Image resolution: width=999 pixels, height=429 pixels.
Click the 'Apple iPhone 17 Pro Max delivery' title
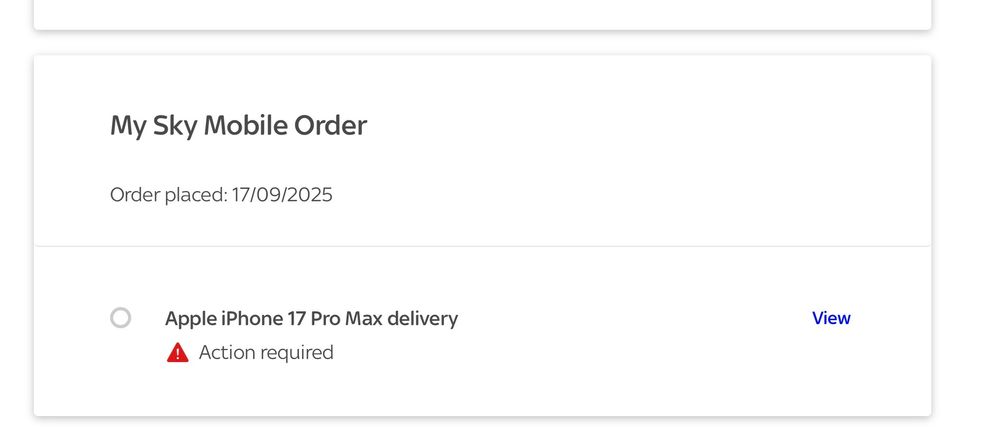pyautogui.click(x=312, y=318)
